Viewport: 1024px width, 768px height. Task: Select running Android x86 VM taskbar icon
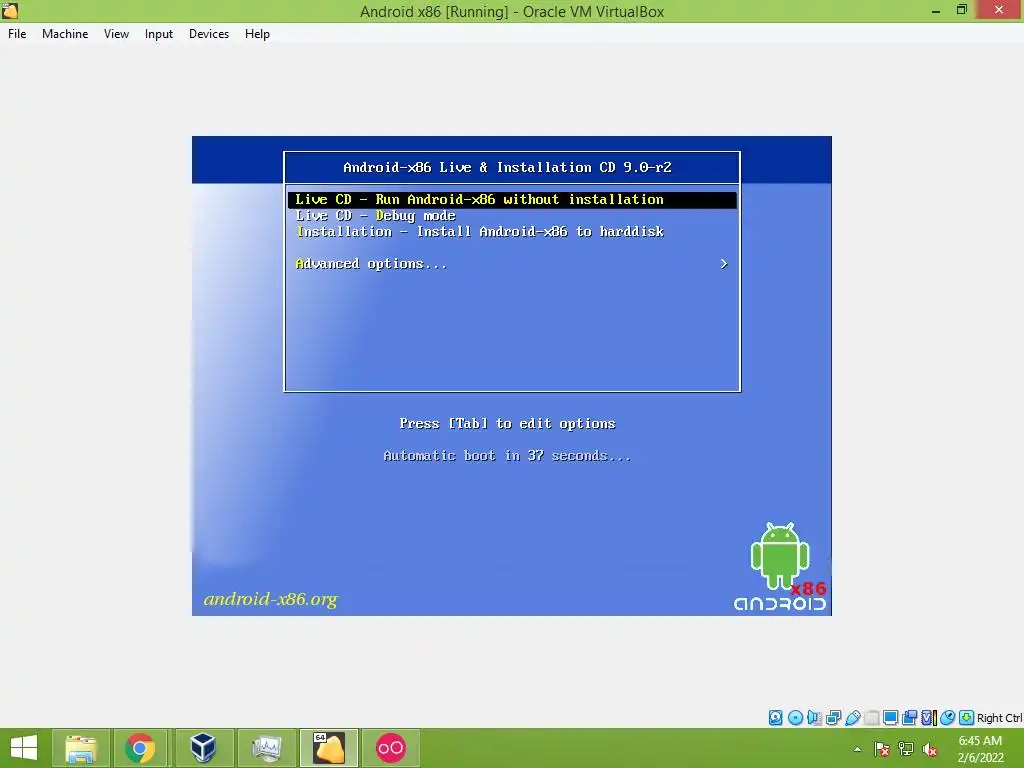328,748
